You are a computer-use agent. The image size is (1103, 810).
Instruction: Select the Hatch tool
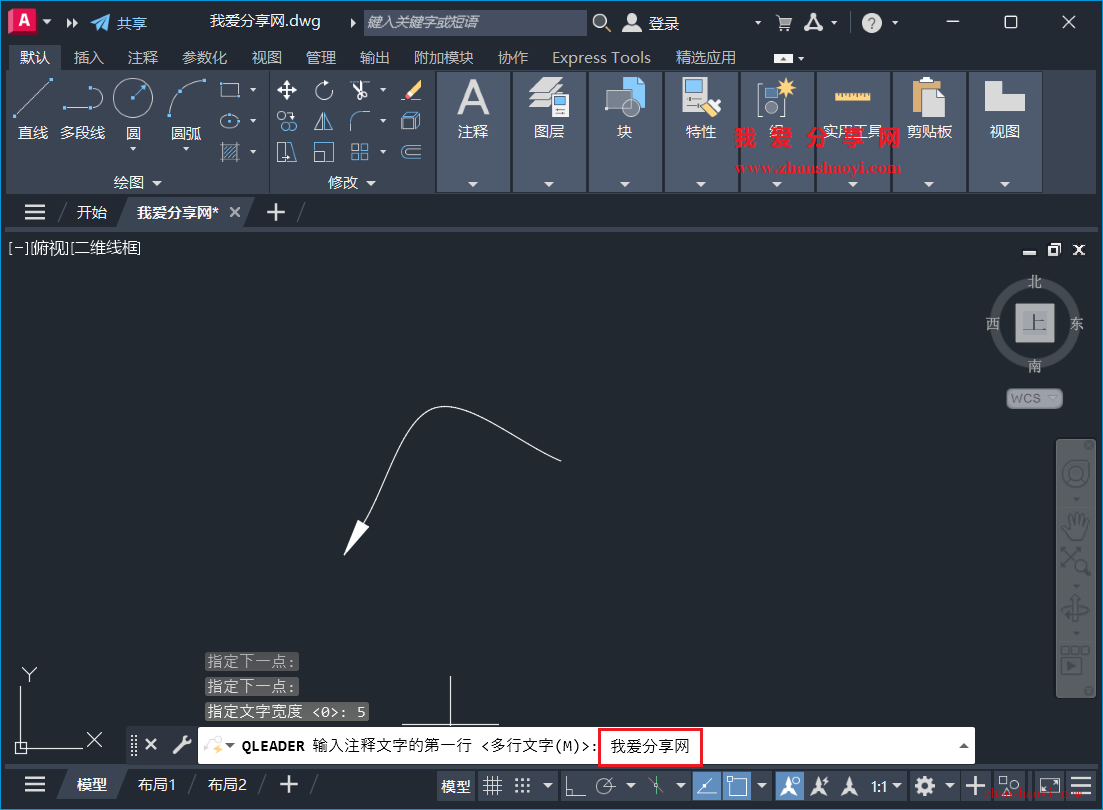coord(230,151)
